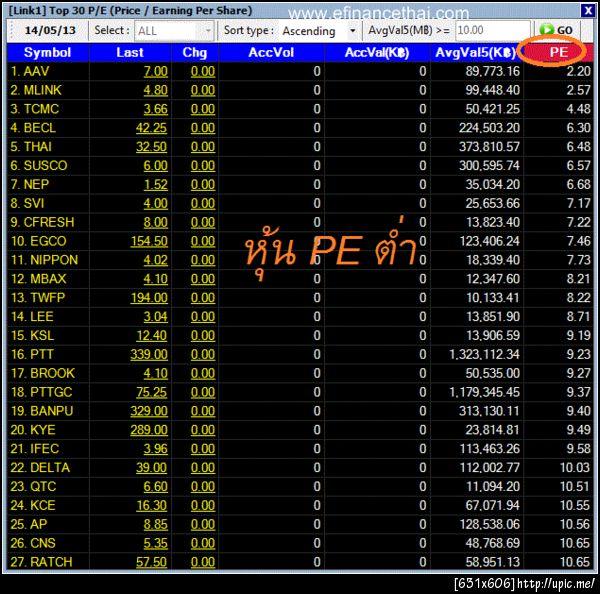Click the last price 7.00 of AAV
This screenshot has height=594, width=600.
[x=155, y=71]
